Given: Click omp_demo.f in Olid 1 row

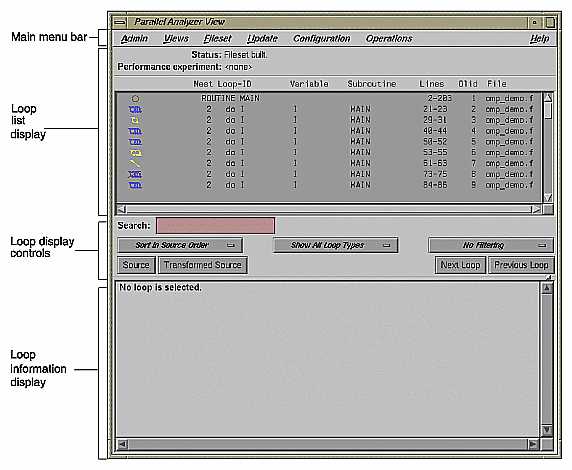Looking at the screenshot, I should [x=509, y=98].
